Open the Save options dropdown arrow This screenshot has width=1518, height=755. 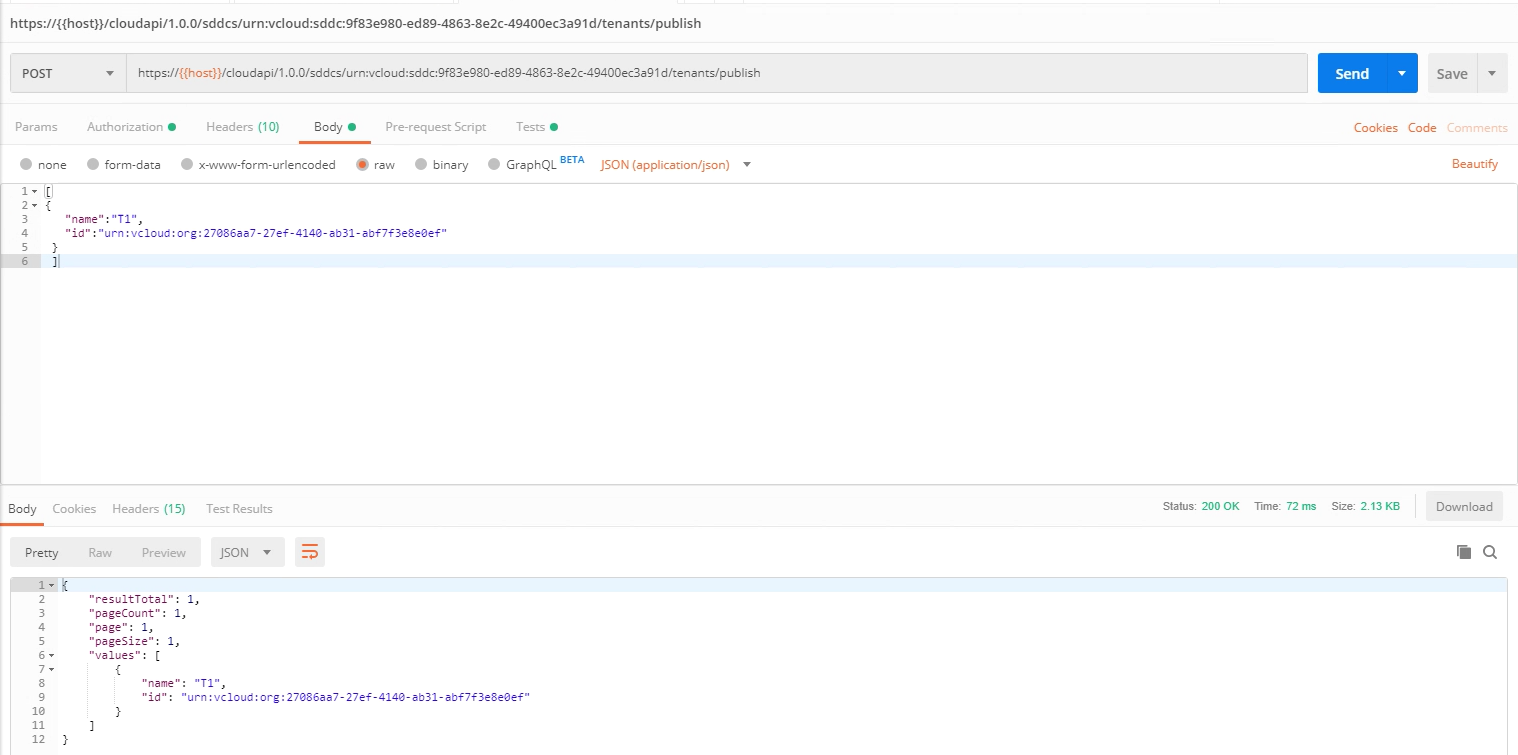(x=1492, y=73)
